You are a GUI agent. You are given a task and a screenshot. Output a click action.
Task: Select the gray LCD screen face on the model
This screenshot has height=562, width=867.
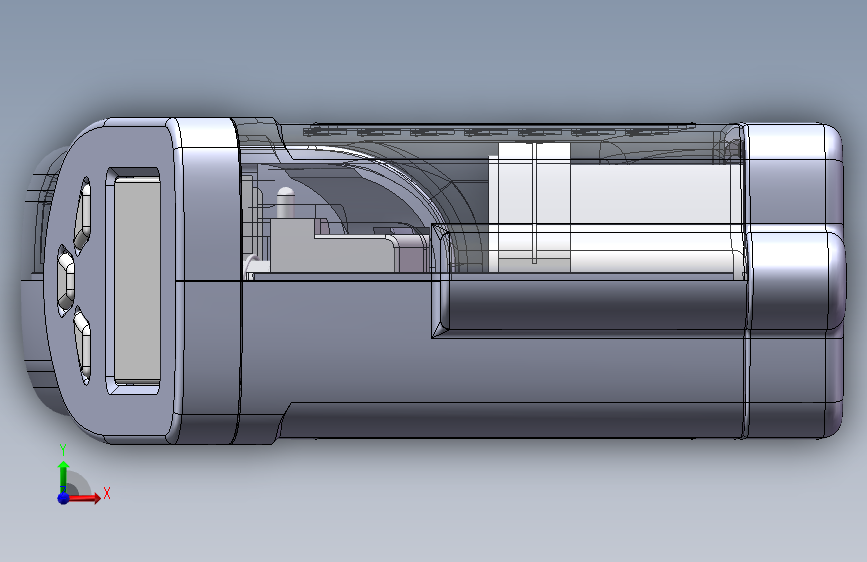coord(137,280)
